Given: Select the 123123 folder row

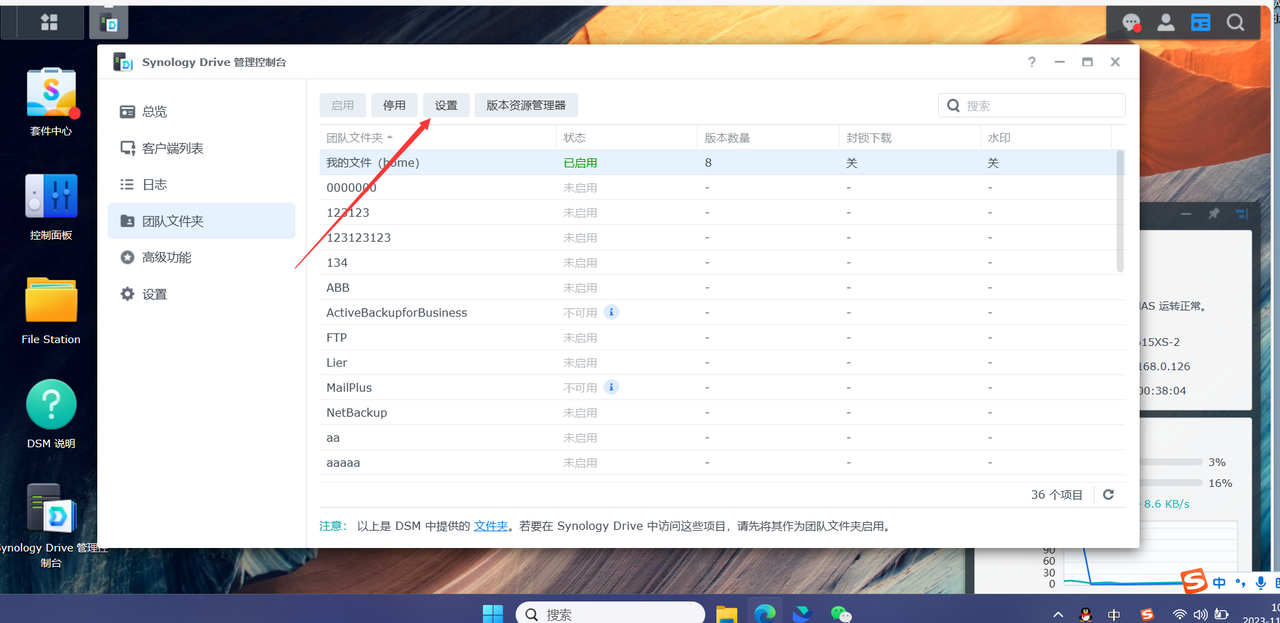Looking at the screenshot, I should click(717, 212).
